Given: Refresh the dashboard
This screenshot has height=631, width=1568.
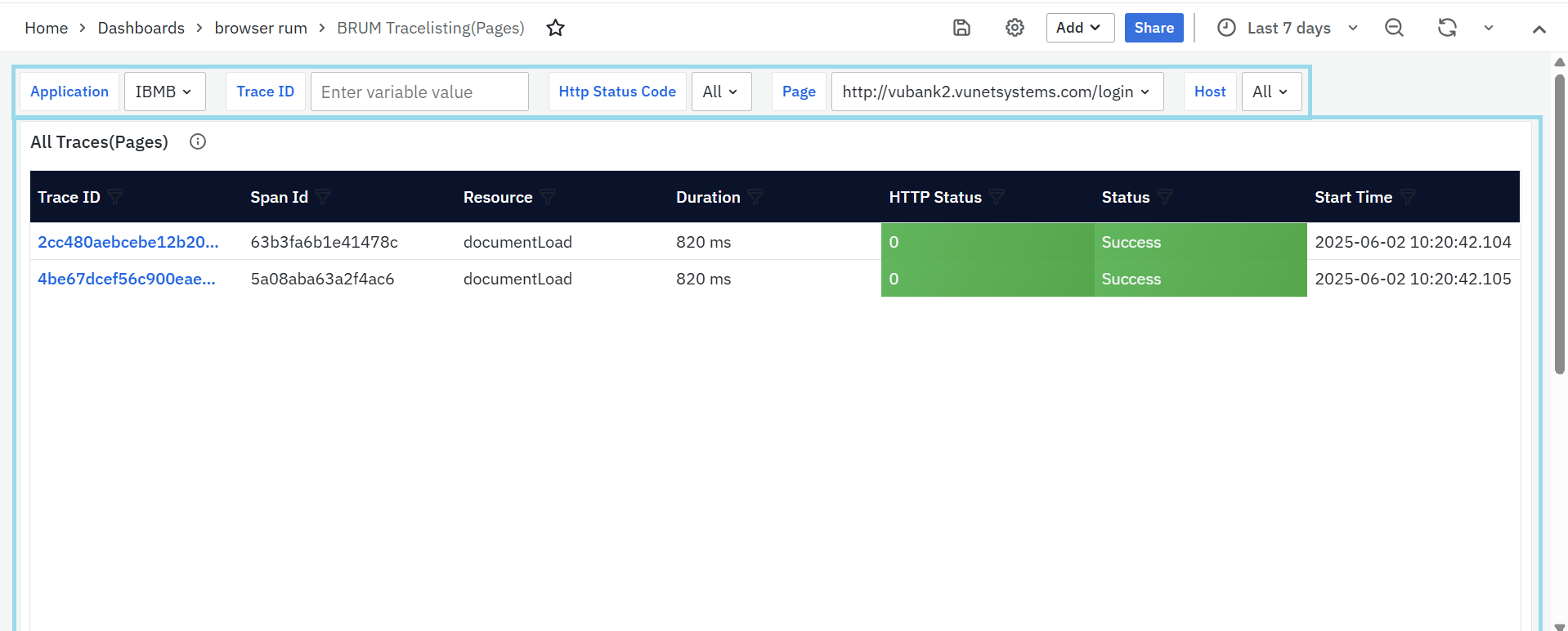Looking at the screenshot, I should pyautogui.click(x=1447, y=28).
